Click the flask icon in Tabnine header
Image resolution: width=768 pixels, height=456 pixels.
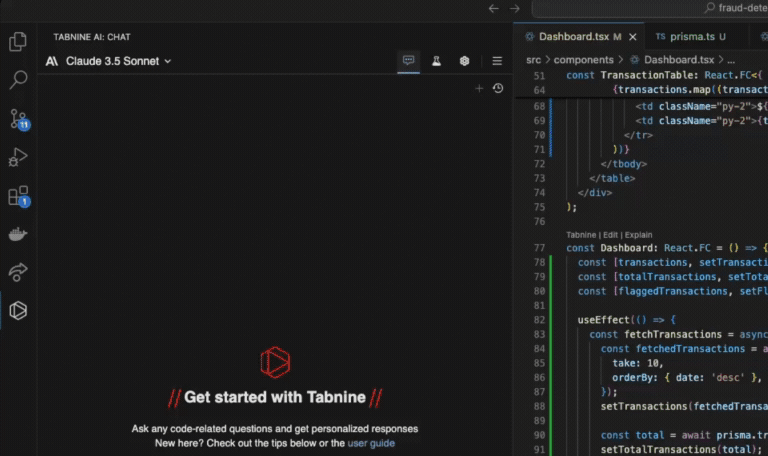[437, 61]
